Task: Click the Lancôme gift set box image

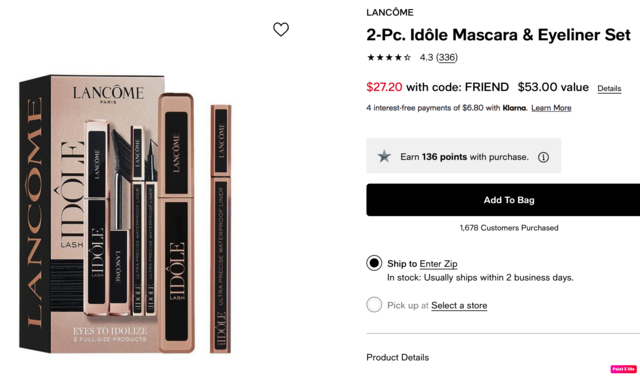Action: click(92, 213)
